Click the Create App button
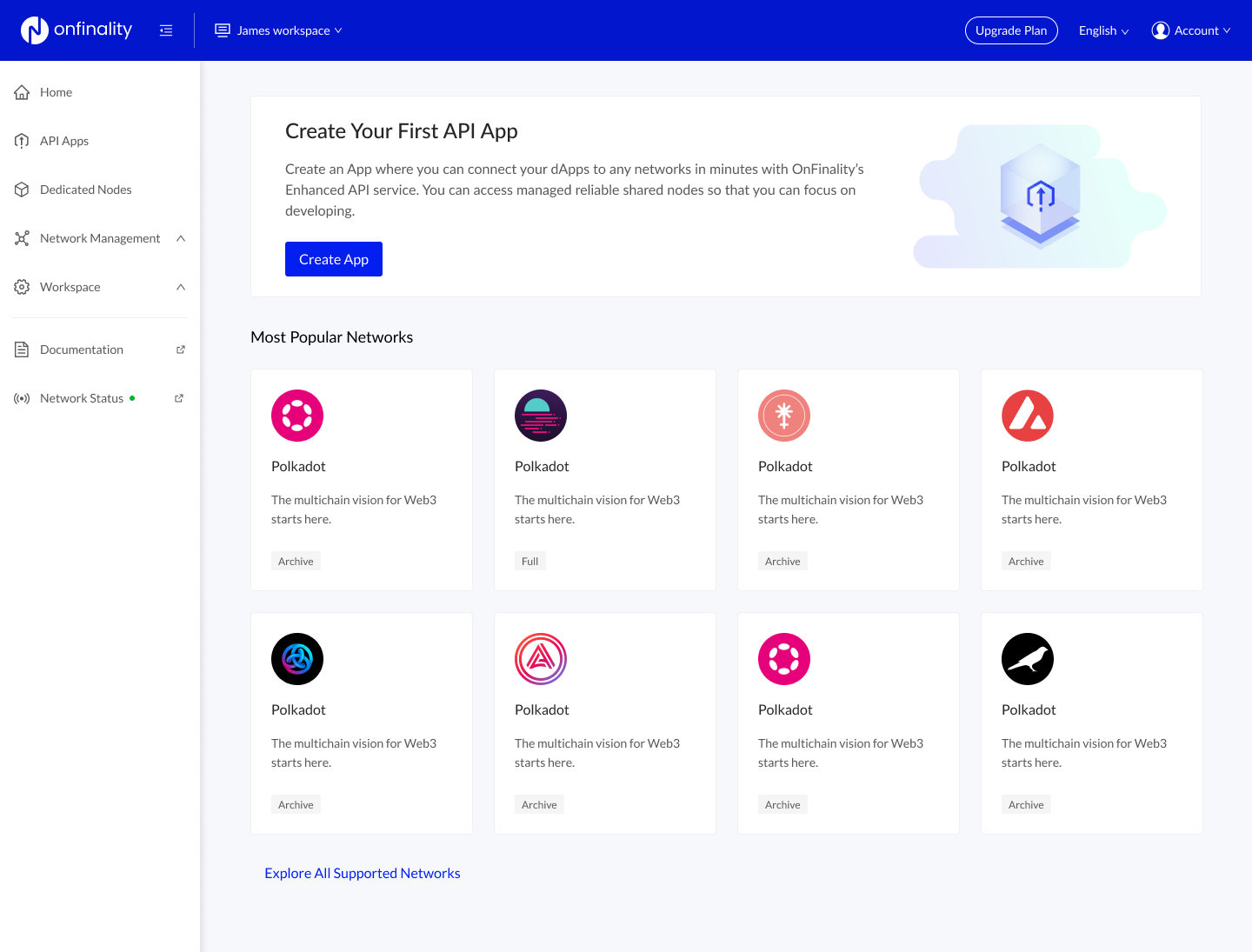 point(334,259)
